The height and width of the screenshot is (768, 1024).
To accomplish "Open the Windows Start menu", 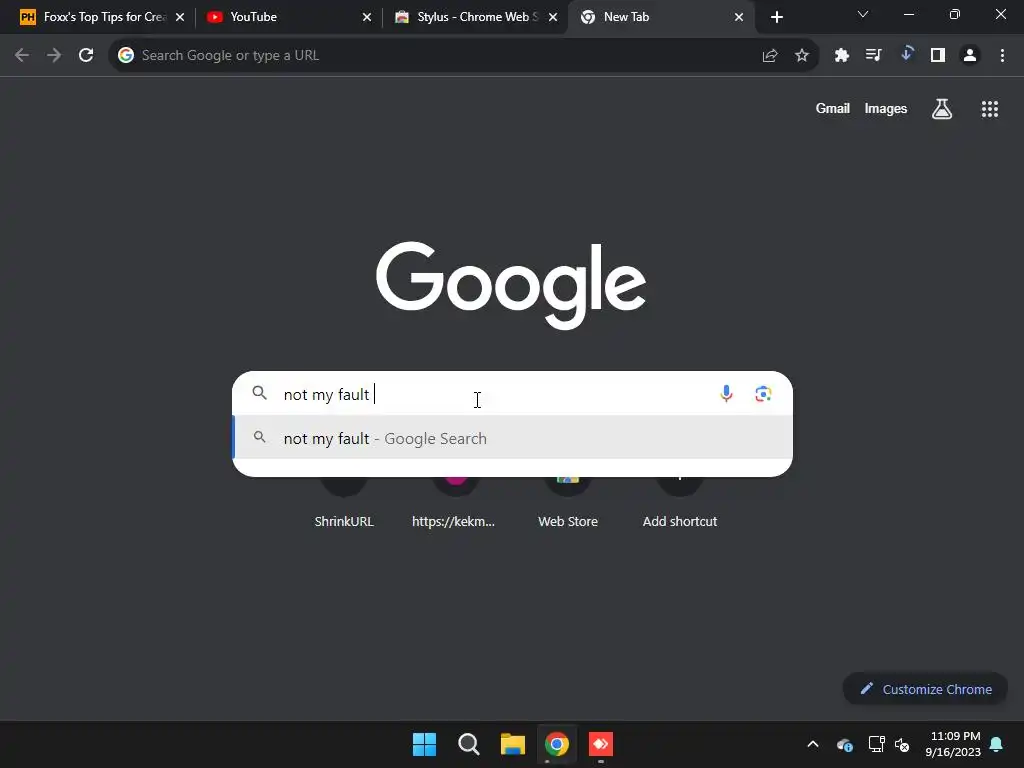I will point(424,744).
